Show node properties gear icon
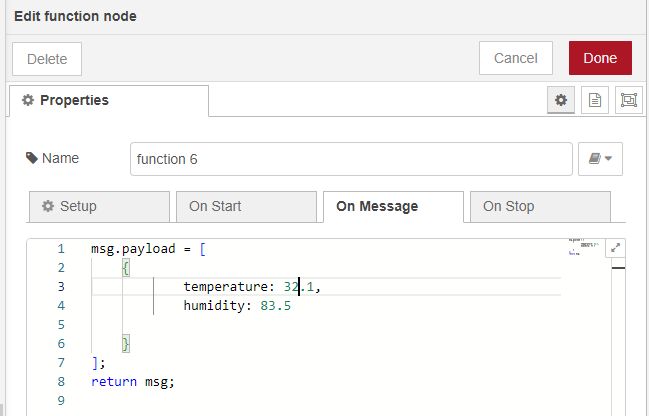This screenshot has height=416, width=649. (561, 100)
